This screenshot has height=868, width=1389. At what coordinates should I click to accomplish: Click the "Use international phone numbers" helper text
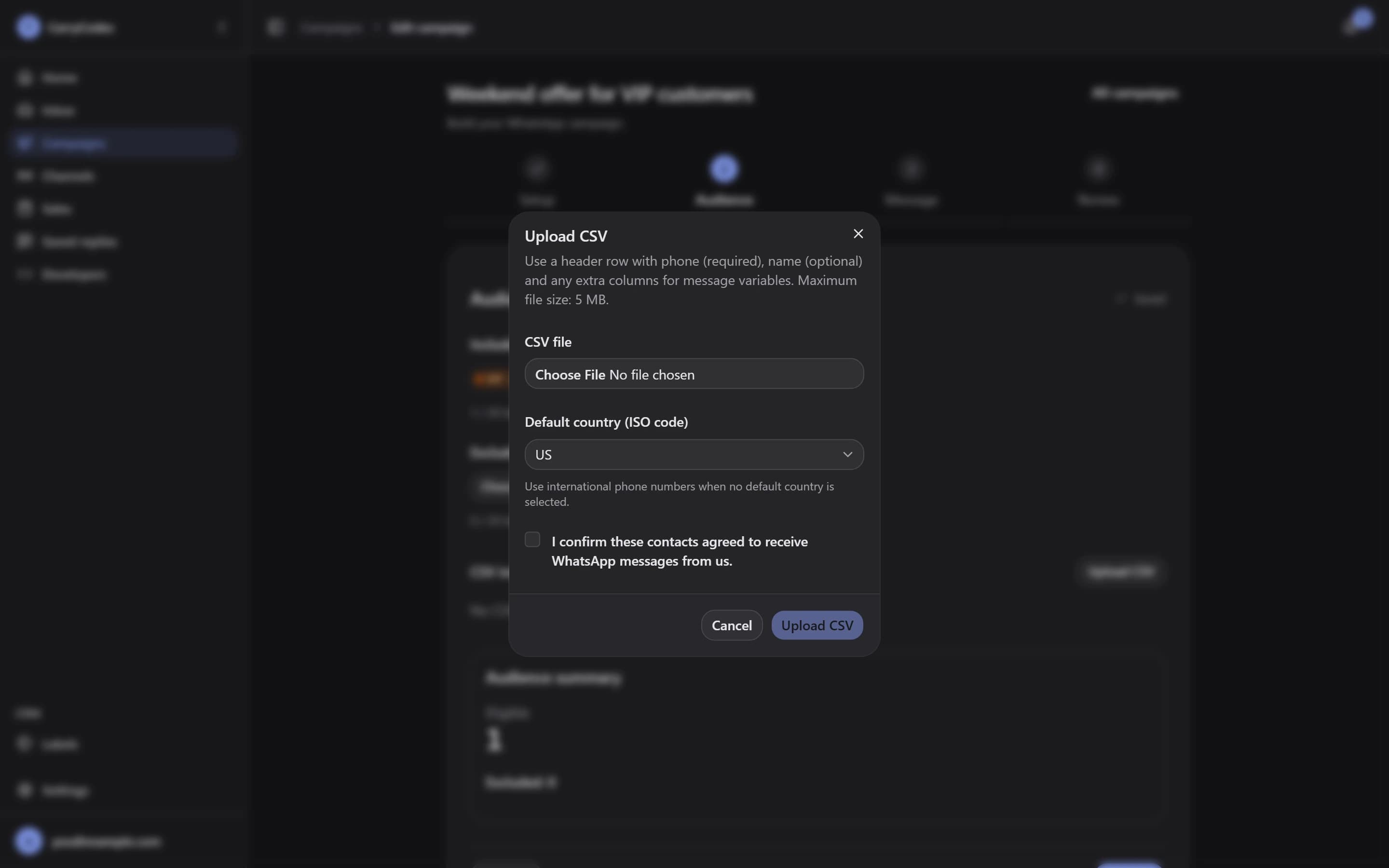pos(679,494)
